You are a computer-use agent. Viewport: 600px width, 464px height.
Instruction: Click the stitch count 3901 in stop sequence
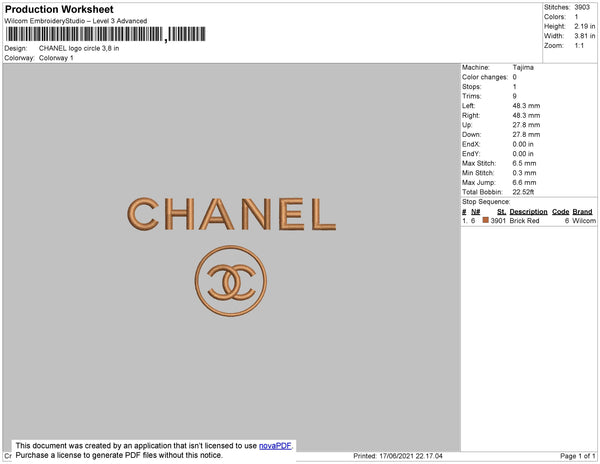(x=498, y=221)
